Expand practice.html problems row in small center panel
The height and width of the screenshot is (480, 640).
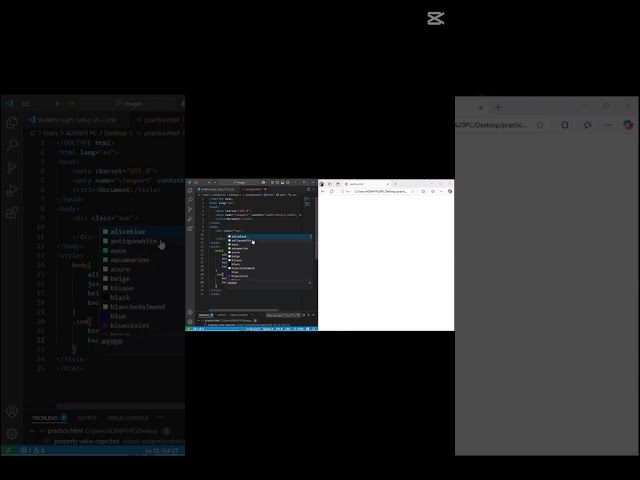point(198,320)
